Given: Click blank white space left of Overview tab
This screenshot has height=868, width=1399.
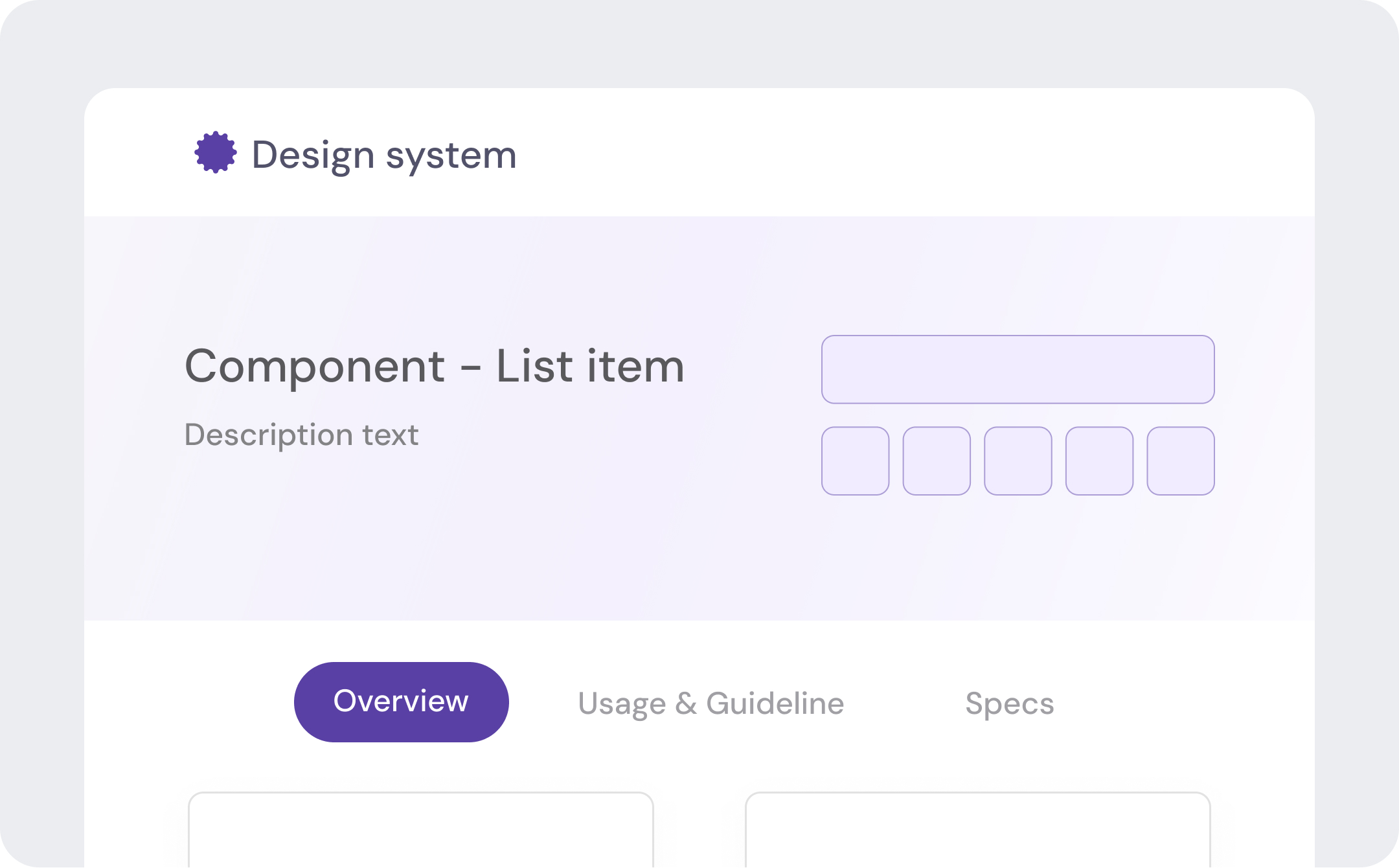Looking at the screenshot, I should coord(194,702).
